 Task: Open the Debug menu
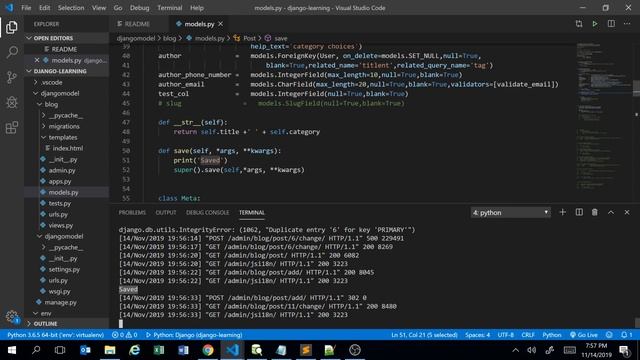(140, 8)
